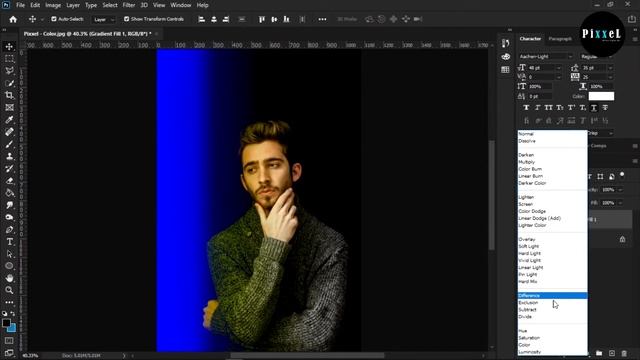Click the background color swatch
Image resolution: width=640 pixels, height=360 pixels.
[x=13, y=329]
